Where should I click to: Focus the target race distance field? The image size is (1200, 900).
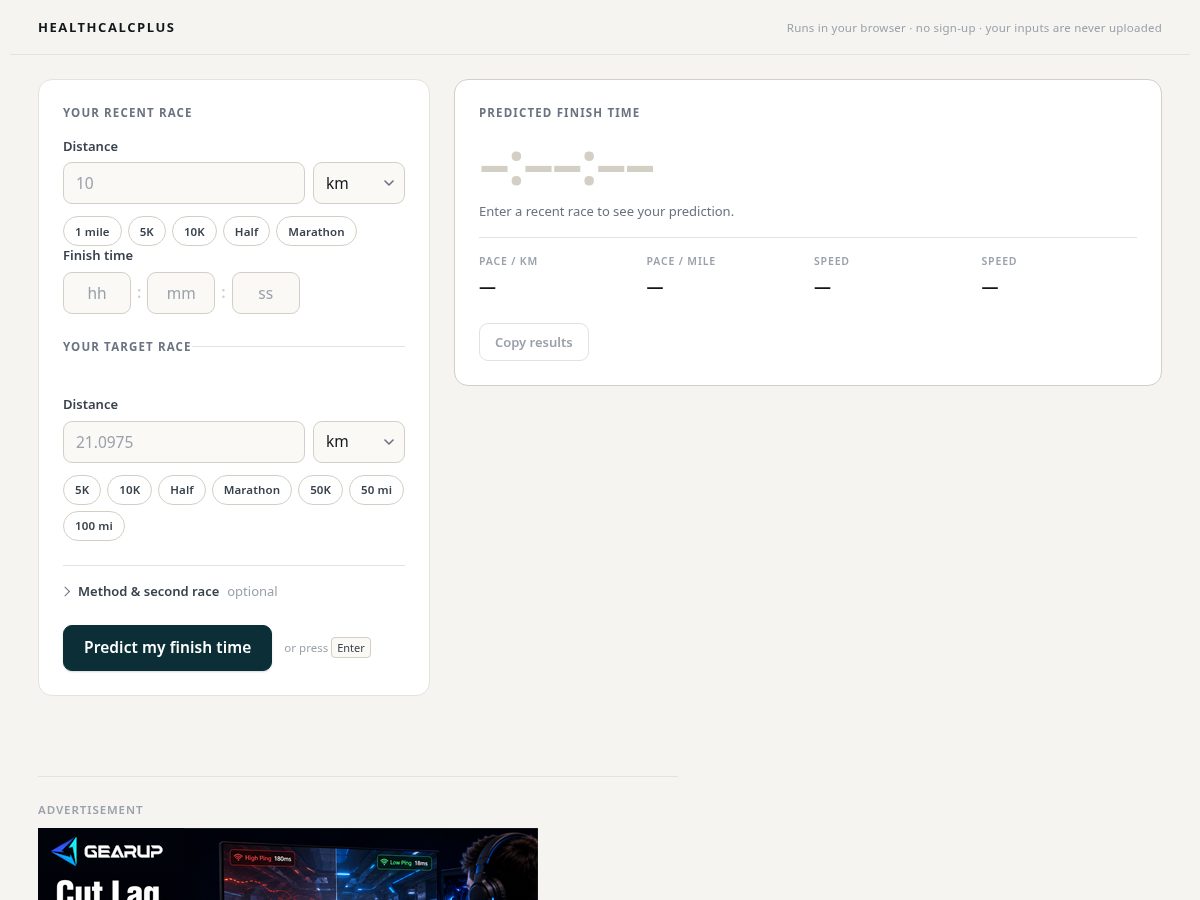pyautogui.click(x=184, y=442)
